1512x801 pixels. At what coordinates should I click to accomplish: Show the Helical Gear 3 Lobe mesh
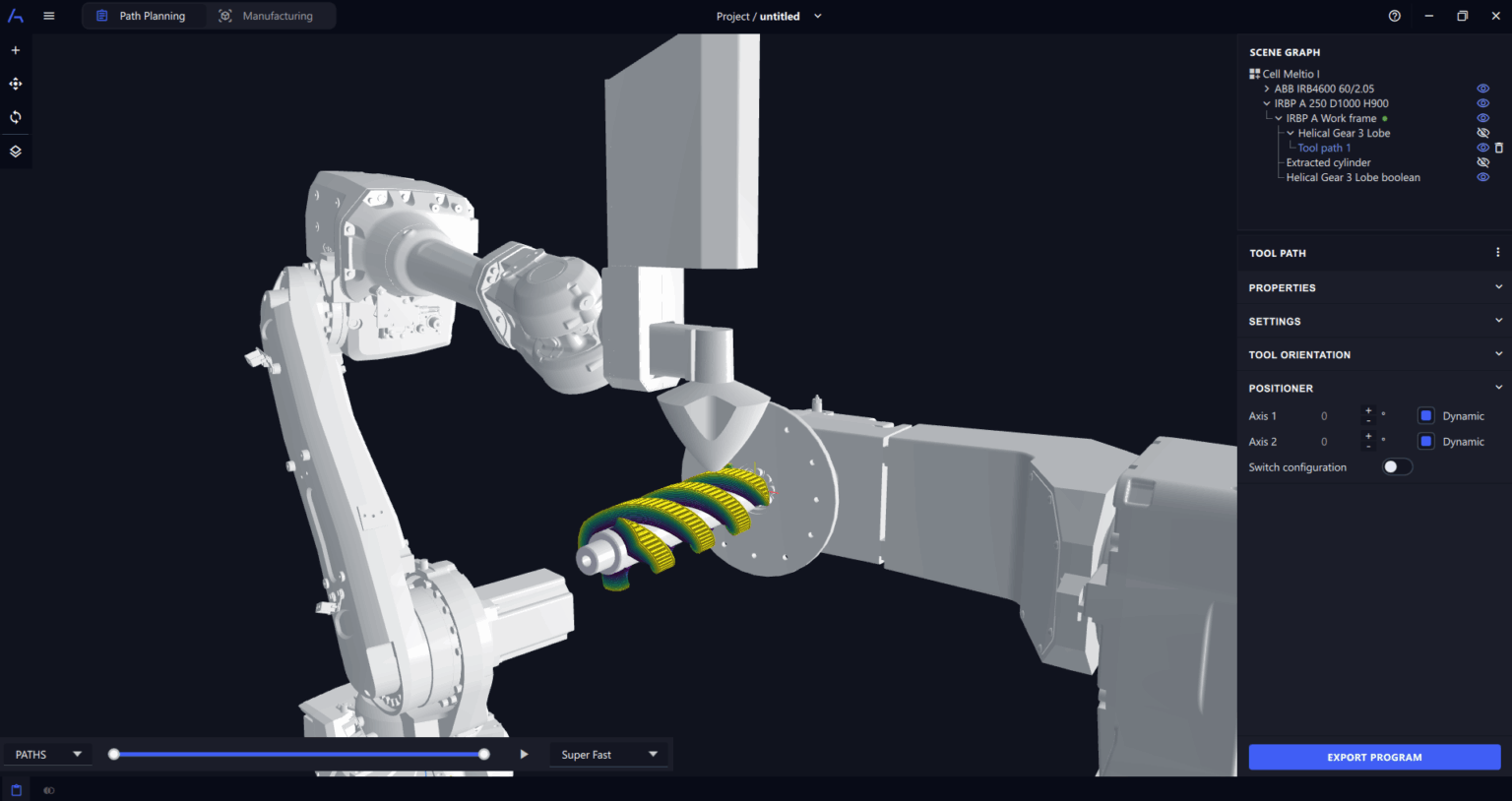(1483, 132)
